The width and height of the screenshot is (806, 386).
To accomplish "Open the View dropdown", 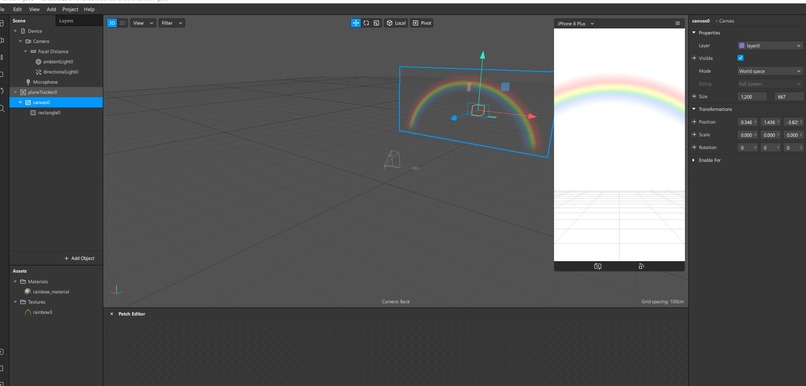I will (143, 23).
